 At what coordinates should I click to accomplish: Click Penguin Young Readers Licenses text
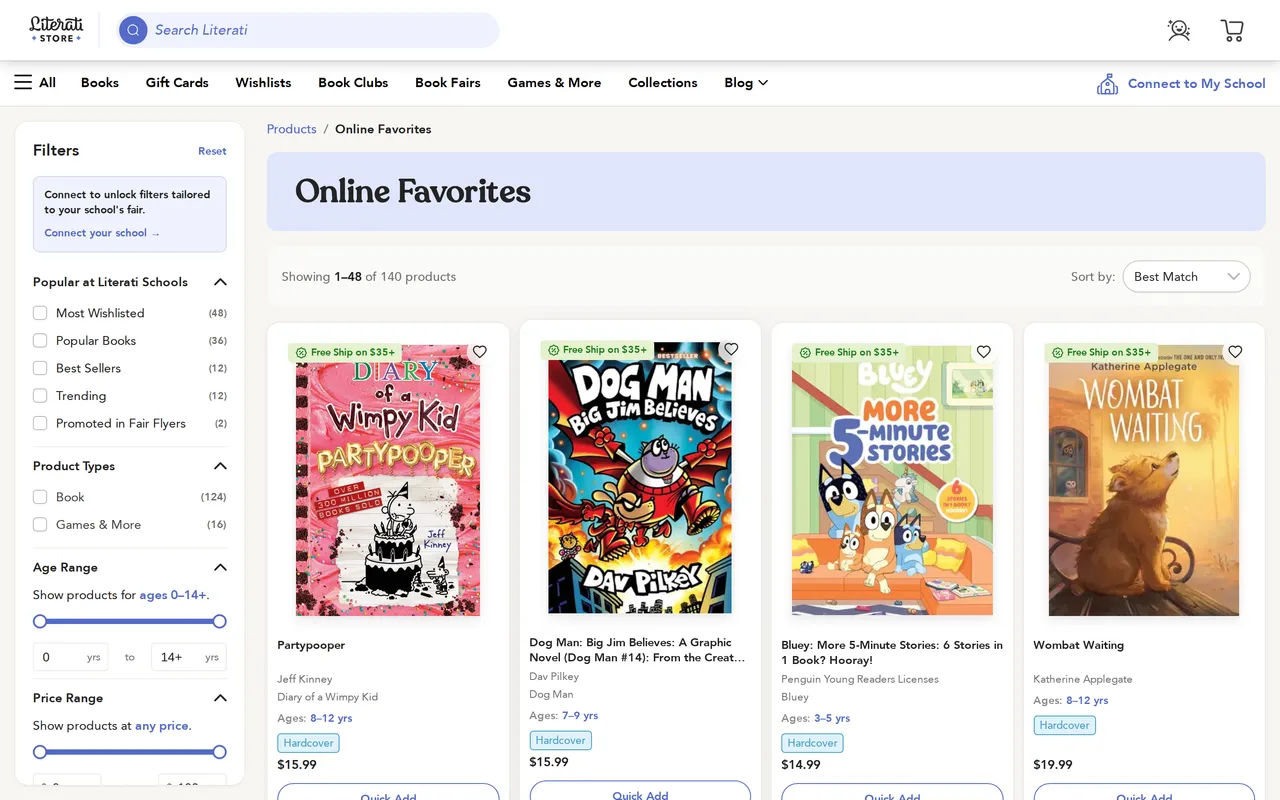tap(860, 679)
